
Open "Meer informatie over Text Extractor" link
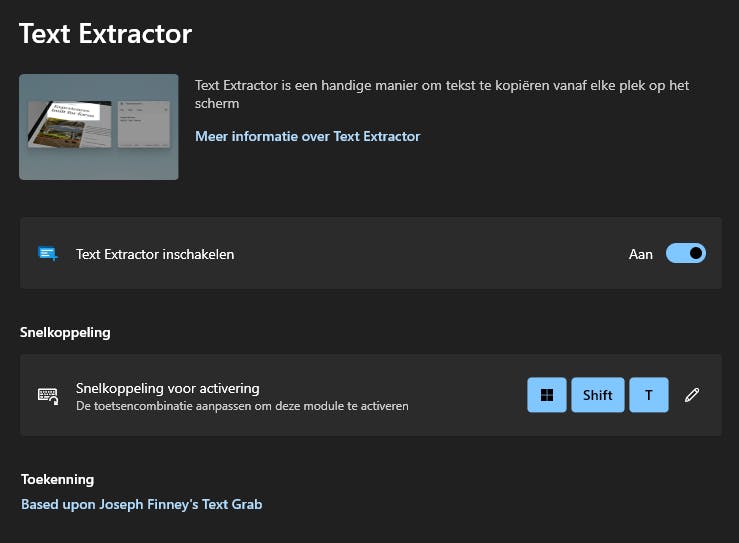tap(308, 136)
